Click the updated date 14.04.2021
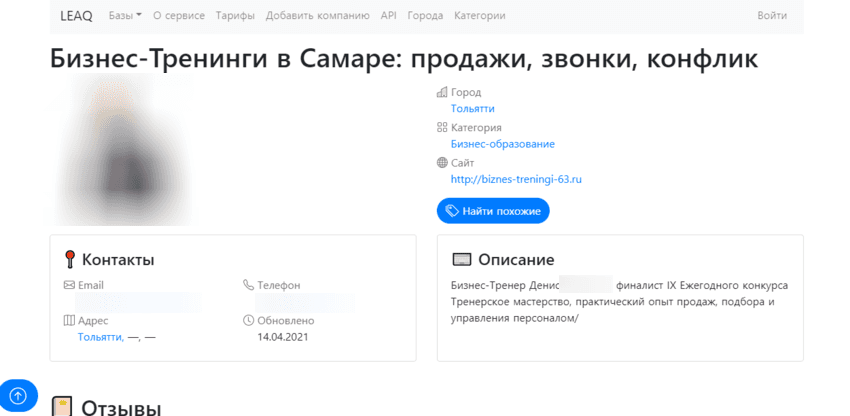Screen dimensions: 850x416 (282, 337)
